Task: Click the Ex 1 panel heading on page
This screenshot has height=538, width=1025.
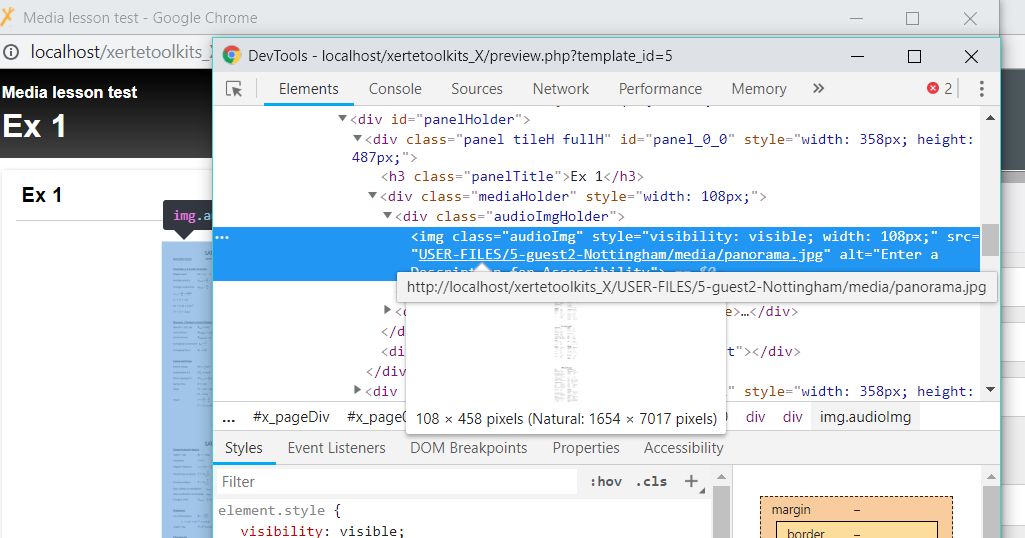Action: tap(42, 195)
